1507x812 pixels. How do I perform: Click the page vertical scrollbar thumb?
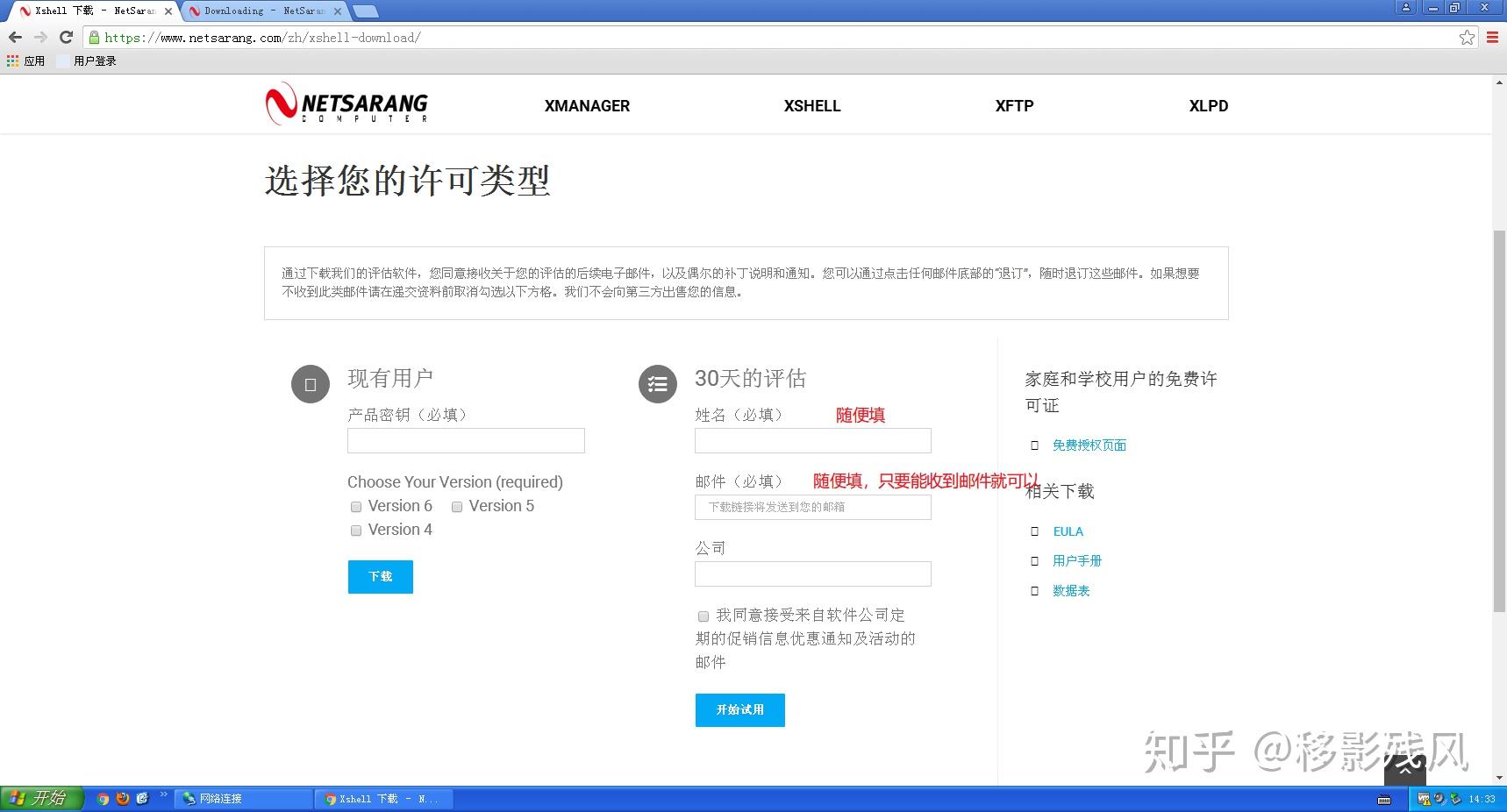1499,421
